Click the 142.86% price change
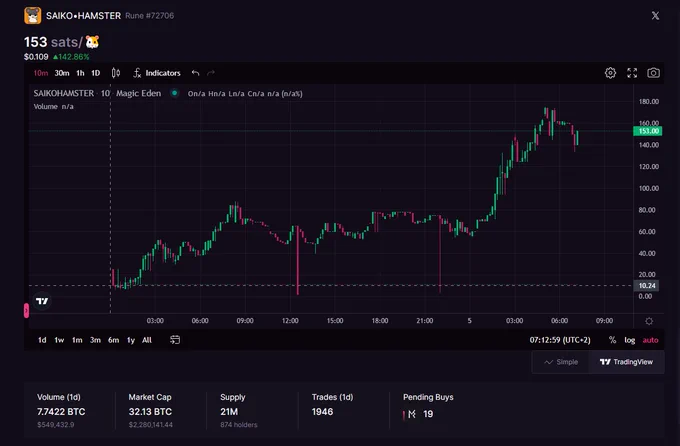The width and height of the screenshot is (680, 446). coord(71,57)
